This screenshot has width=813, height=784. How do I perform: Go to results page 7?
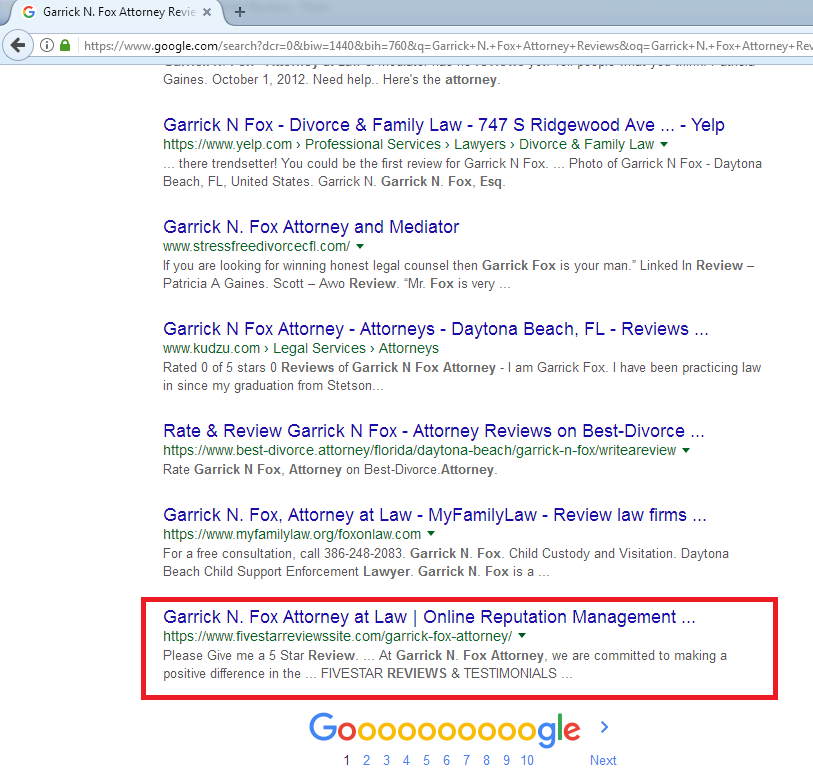point(466,761)
